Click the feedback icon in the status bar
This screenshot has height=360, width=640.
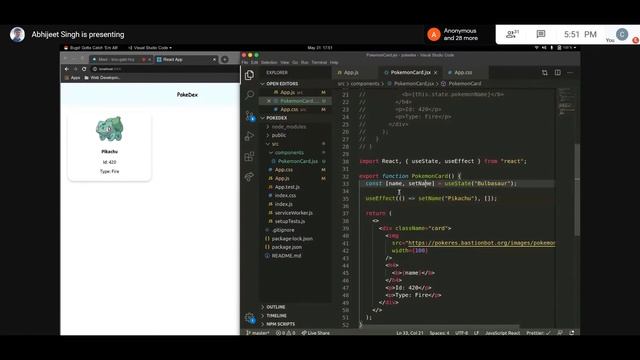tap(560, 333)
